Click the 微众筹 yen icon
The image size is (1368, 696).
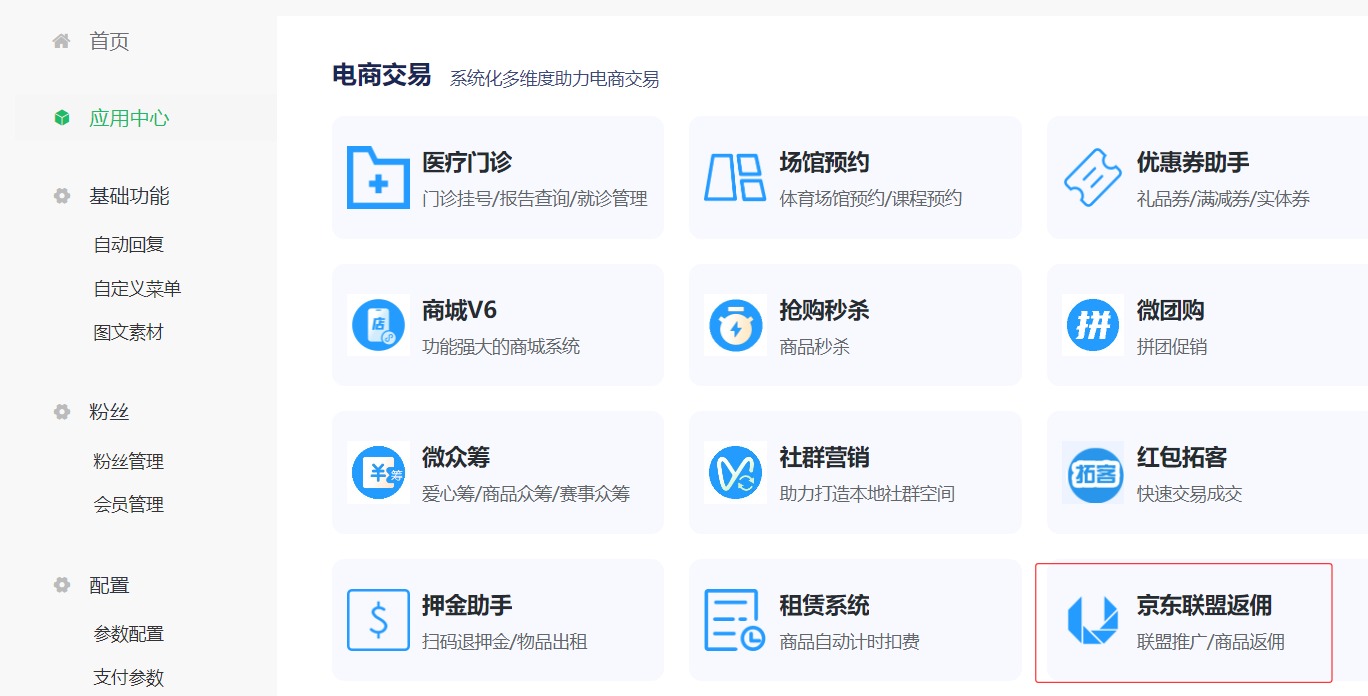pyautogui.click(x=378, y=472)
